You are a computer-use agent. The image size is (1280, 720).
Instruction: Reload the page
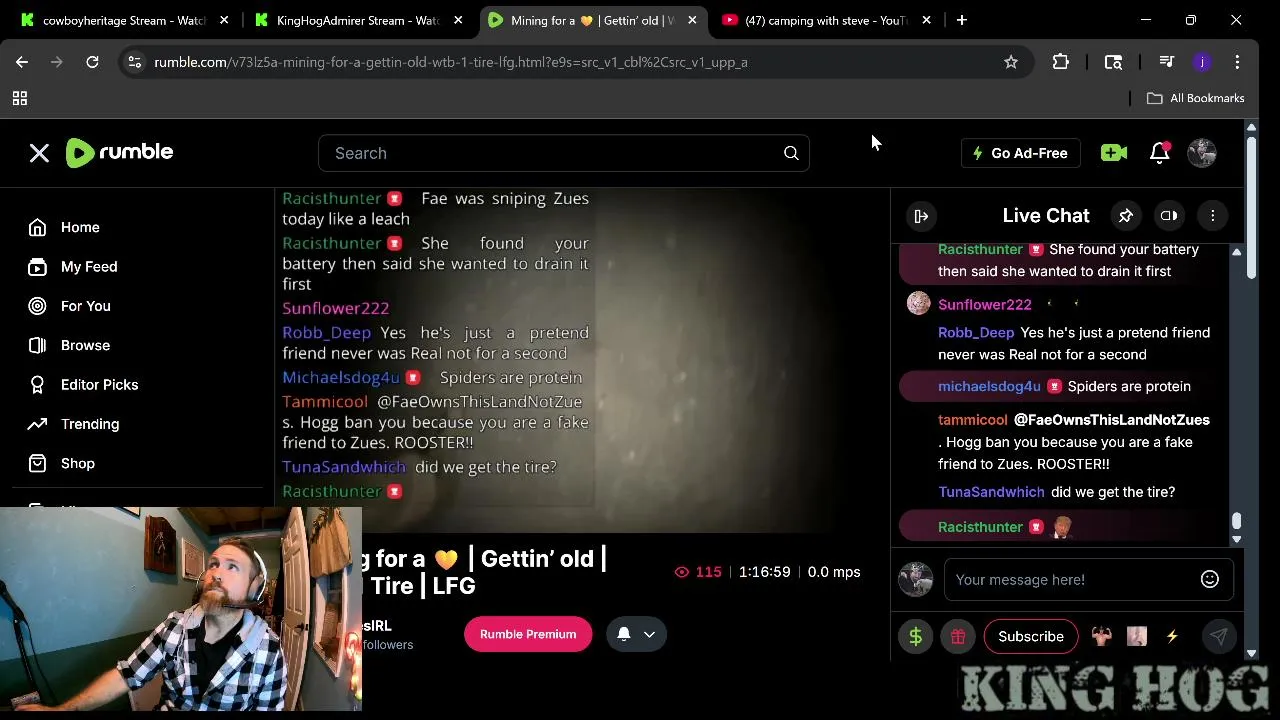pyautogui.click(x=92, y=62)
